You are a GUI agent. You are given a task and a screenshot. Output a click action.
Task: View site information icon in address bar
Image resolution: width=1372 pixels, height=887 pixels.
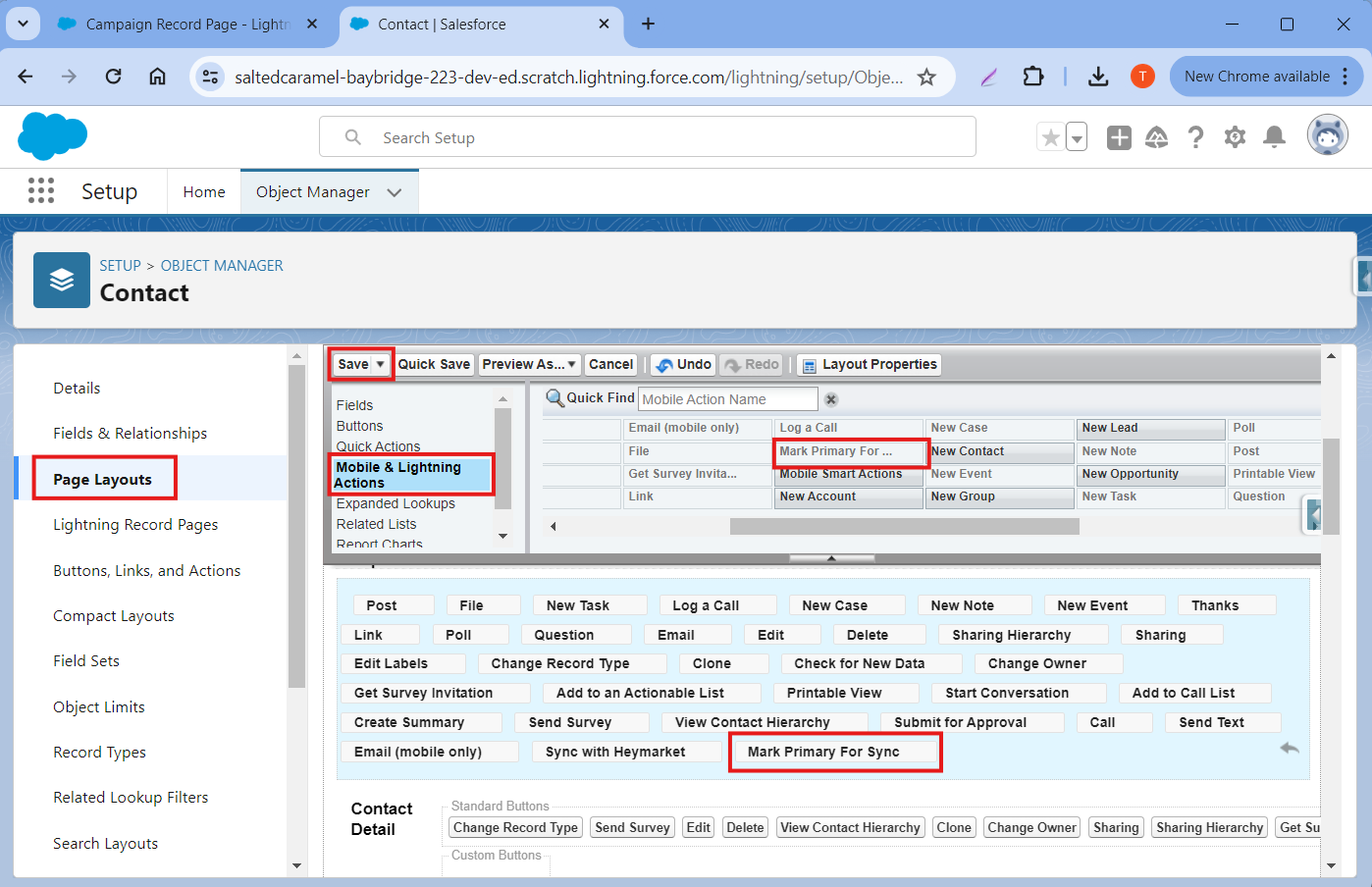coord(210,77)
